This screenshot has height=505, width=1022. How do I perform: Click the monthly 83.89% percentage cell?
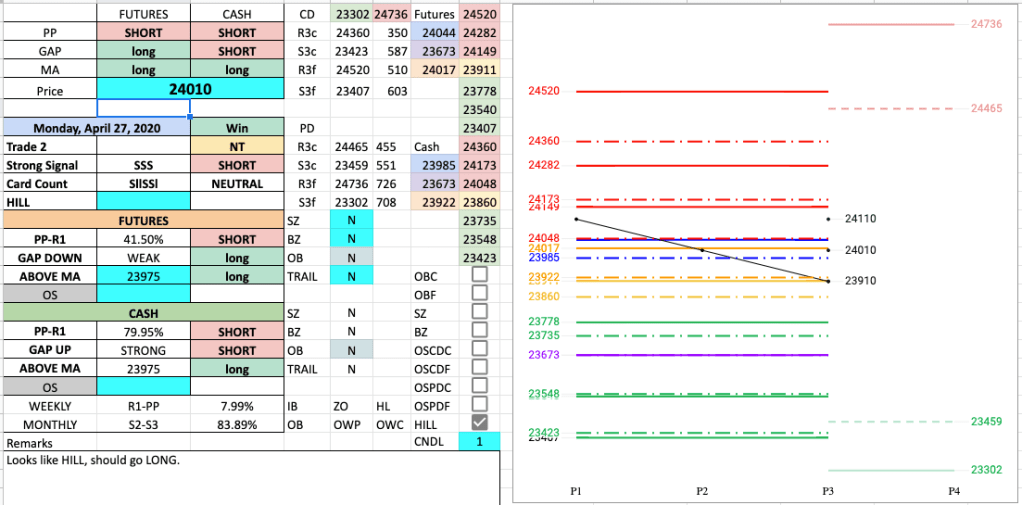(x=237, y=424)
